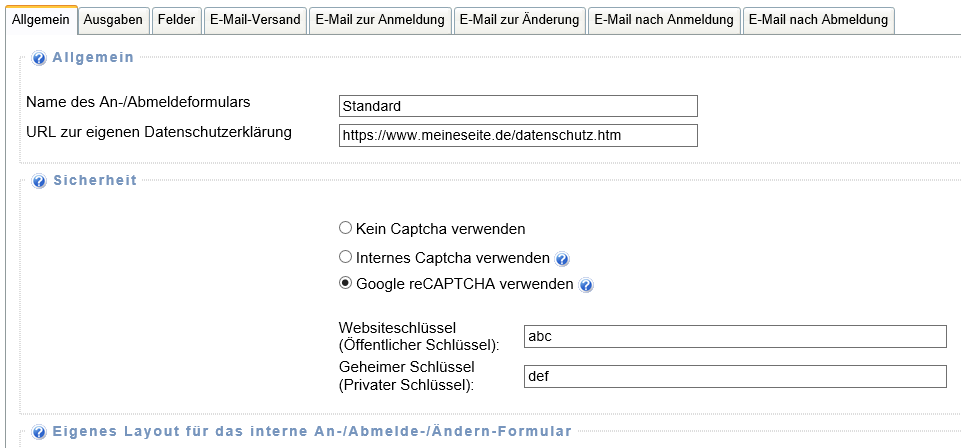Open the E-Mail nach Anmeldung tab
The image size is (961, 448).
click(x=663, y=20)
